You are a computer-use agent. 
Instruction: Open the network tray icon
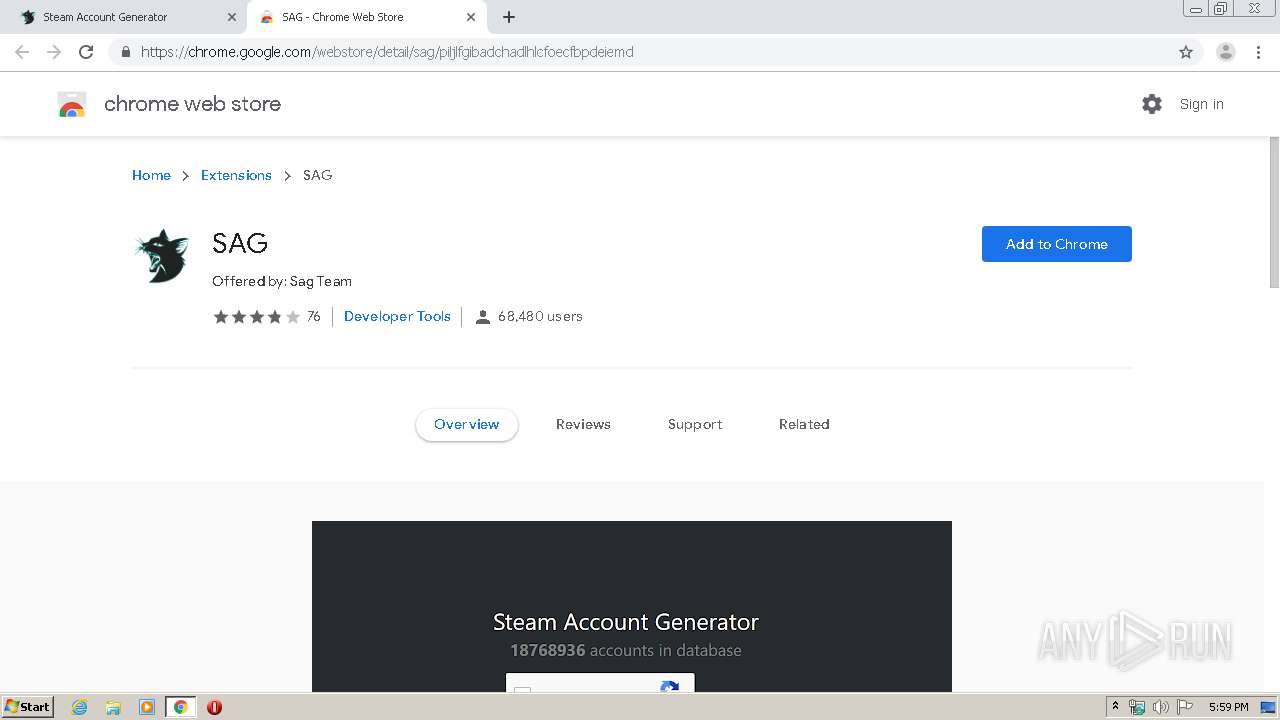pos(1137,707)
